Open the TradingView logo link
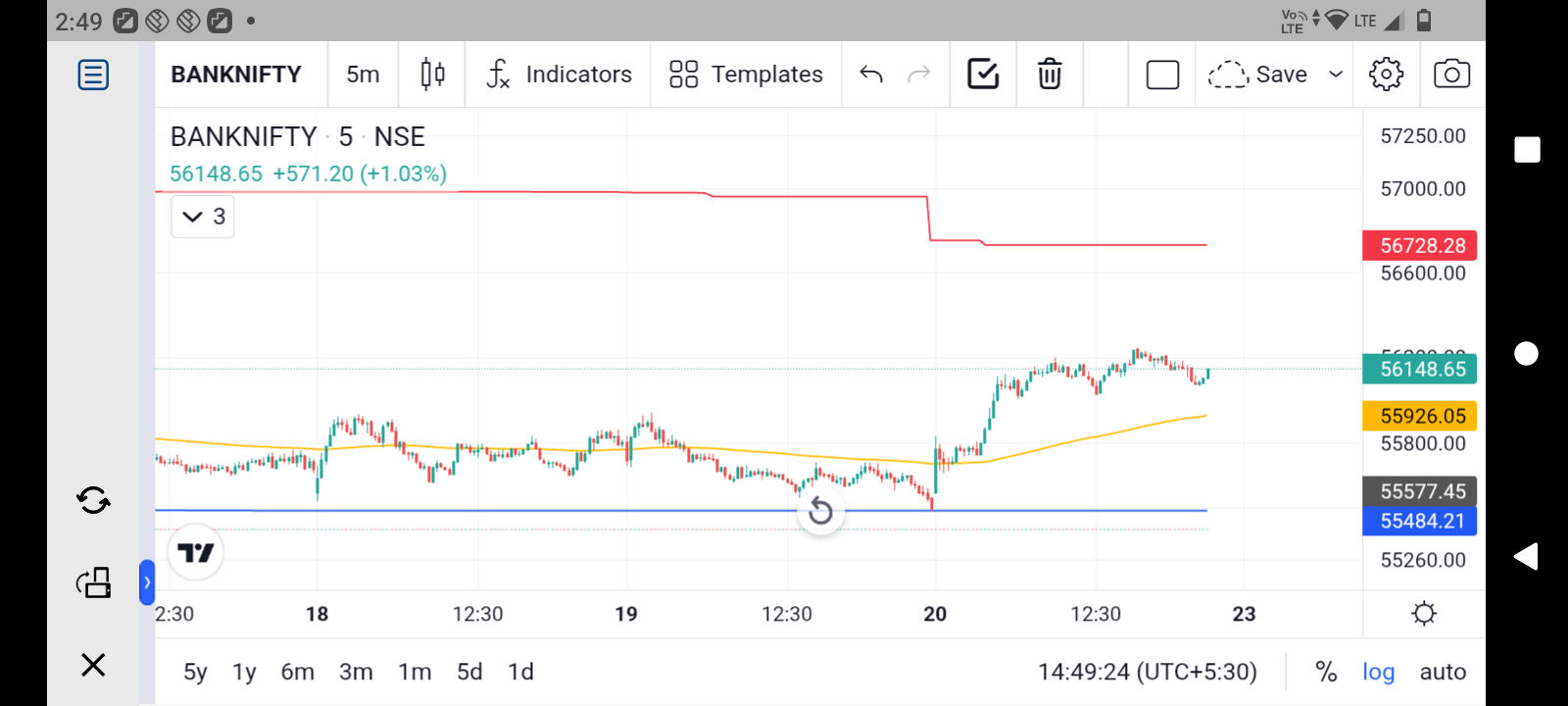This screenshot has width=1568, height=706. click(x=196, y=553)
